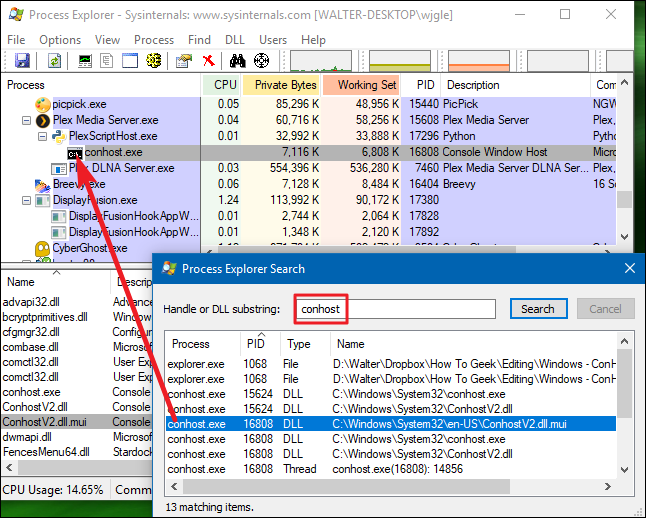646x518 pixels.
Task: Select the picpick.exe process row
Action: (78, 104)
